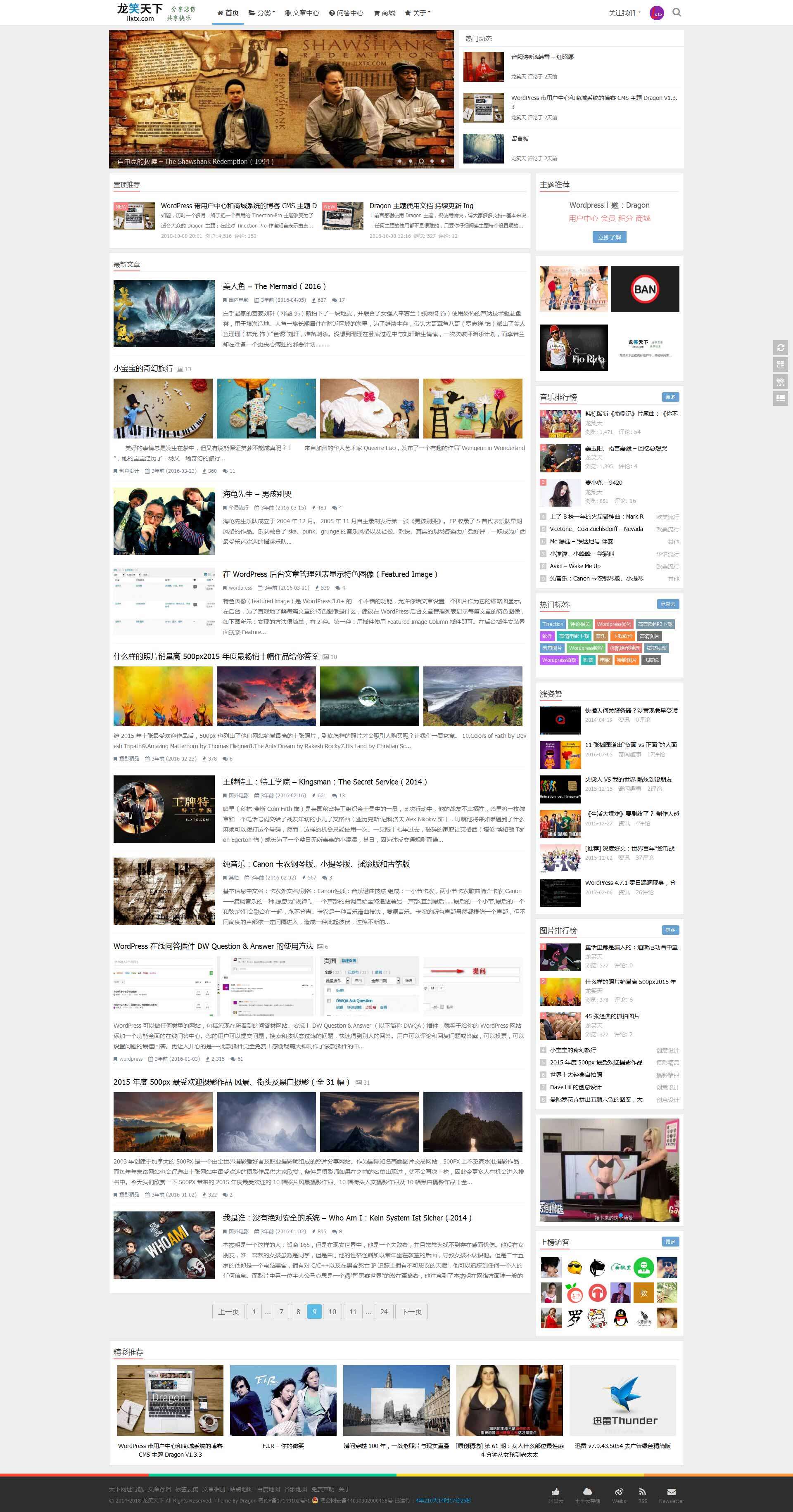Image resolution: width=793 pixels, height=1512 pixels.
Task: Click 天下网址导航 footer link
Action: (126, 1489)
